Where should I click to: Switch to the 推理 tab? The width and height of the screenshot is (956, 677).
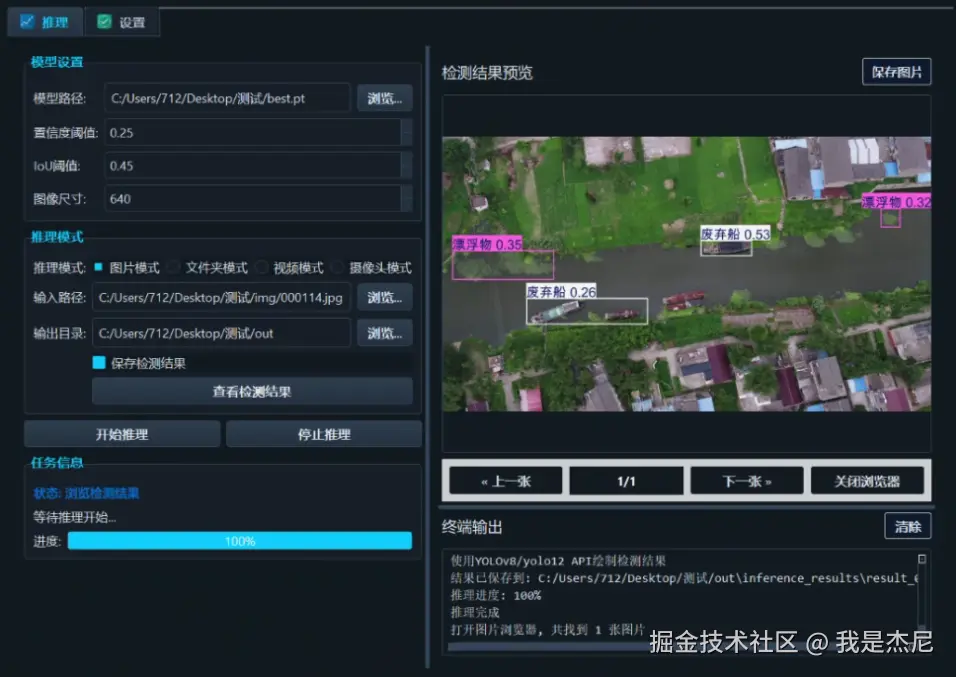click(44, 20)
